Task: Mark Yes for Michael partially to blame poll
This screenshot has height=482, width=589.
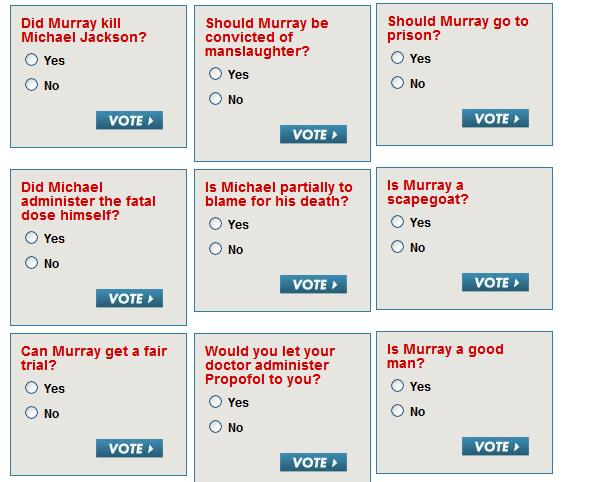Action: [216, 224]
